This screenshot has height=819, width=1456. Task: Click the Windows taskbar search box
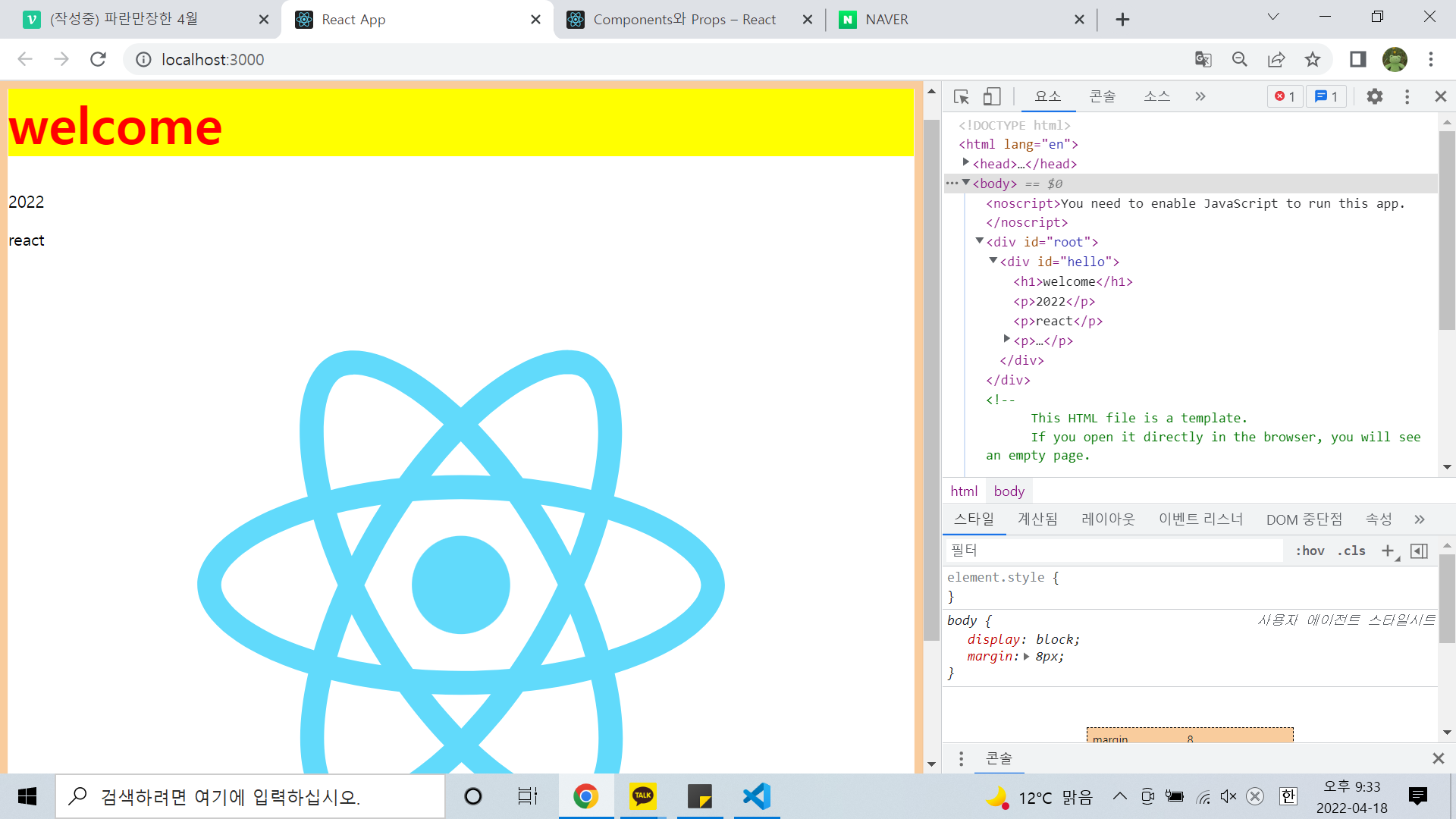[x=250, y=796]
